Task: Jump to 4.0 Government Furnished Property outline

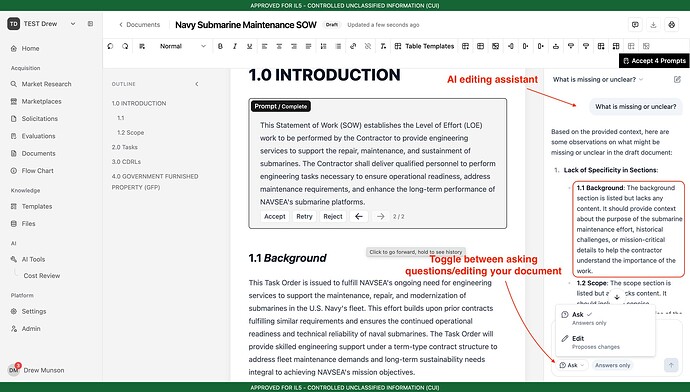Action: [x=155, y=182]
